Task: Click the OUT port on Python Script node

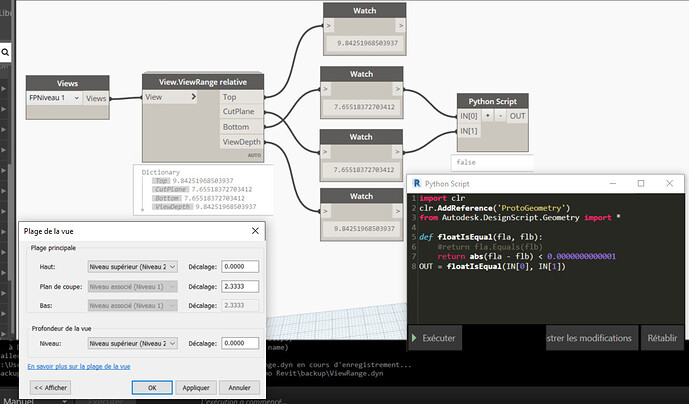Action: 517,116
